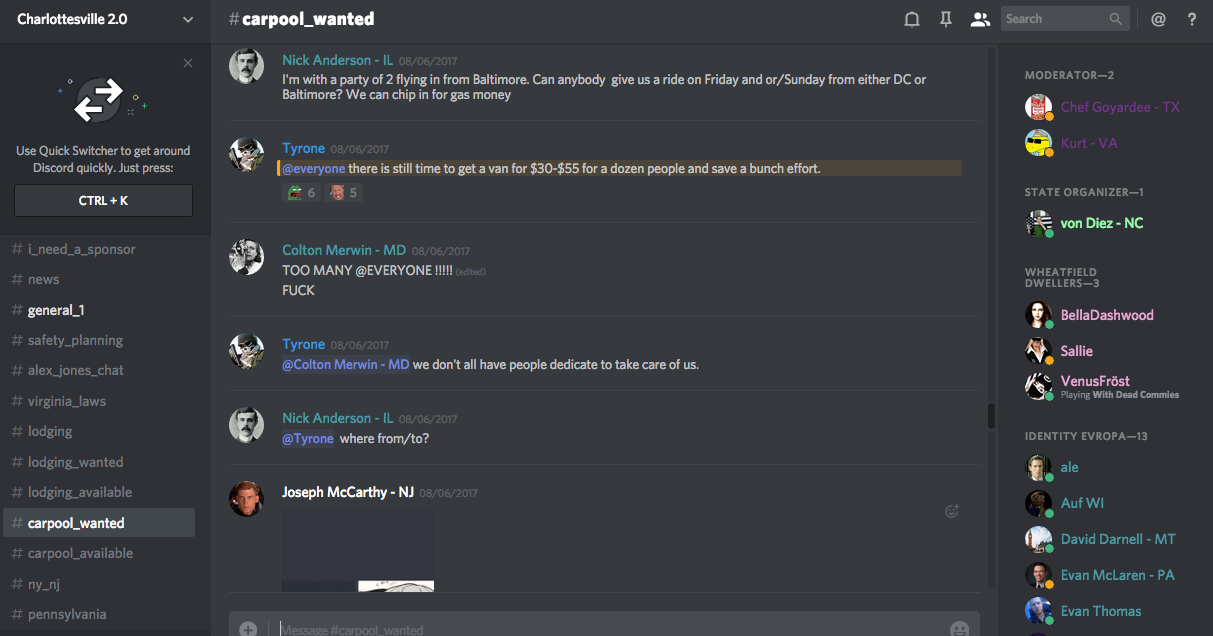The height and width of the screenshot is (636, 1213).
Task: Click the search magnifier icon
Action: (1116, 19)
